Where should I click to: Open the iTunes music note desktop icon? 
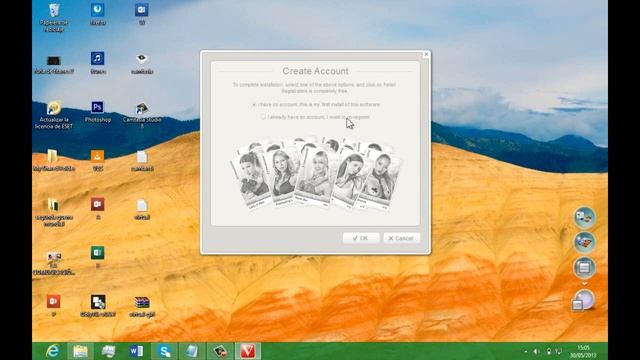click(x=98, y=63)
